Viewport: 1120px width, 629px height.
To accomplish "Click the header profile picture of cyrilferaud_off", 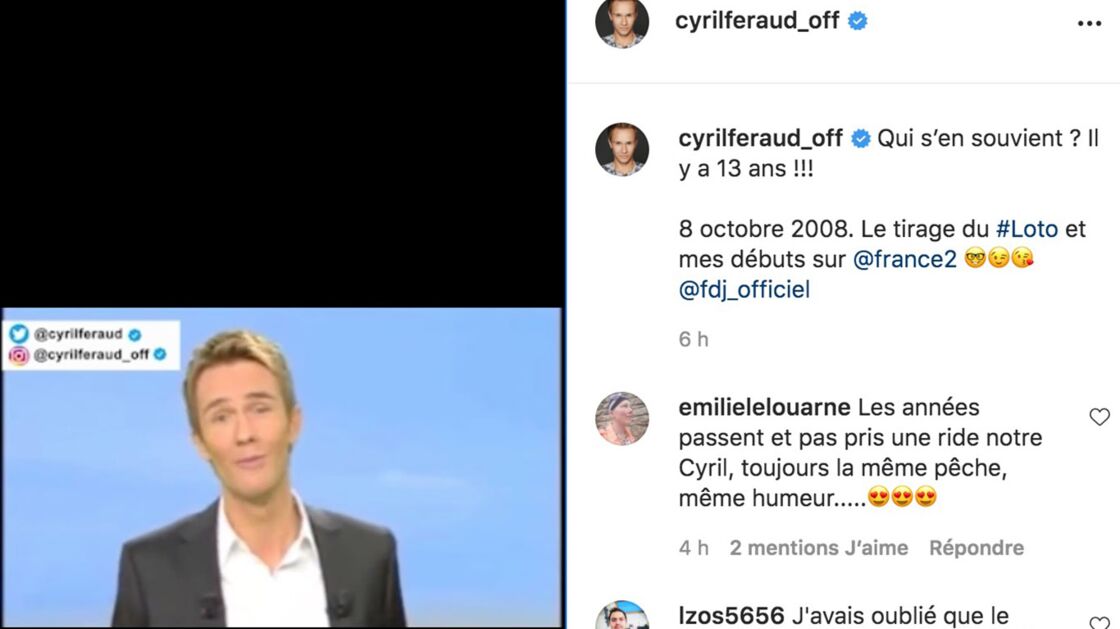I will 622,23.
